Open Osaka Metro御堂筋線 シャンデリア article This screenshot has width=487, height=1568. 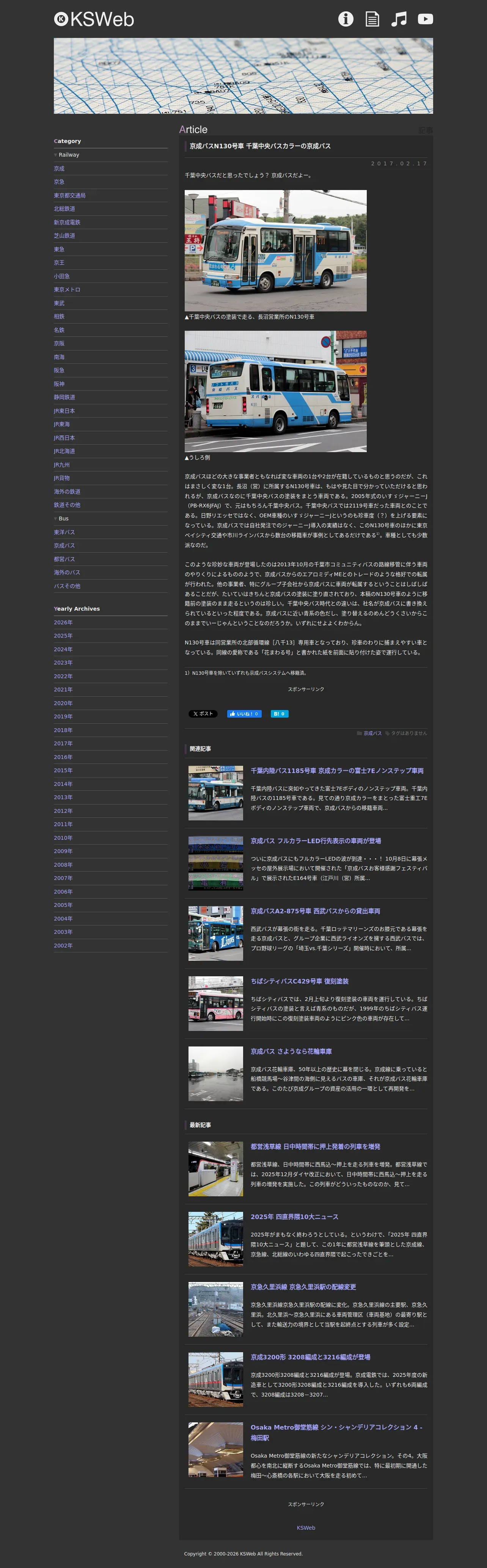(x=337, y=1432)
